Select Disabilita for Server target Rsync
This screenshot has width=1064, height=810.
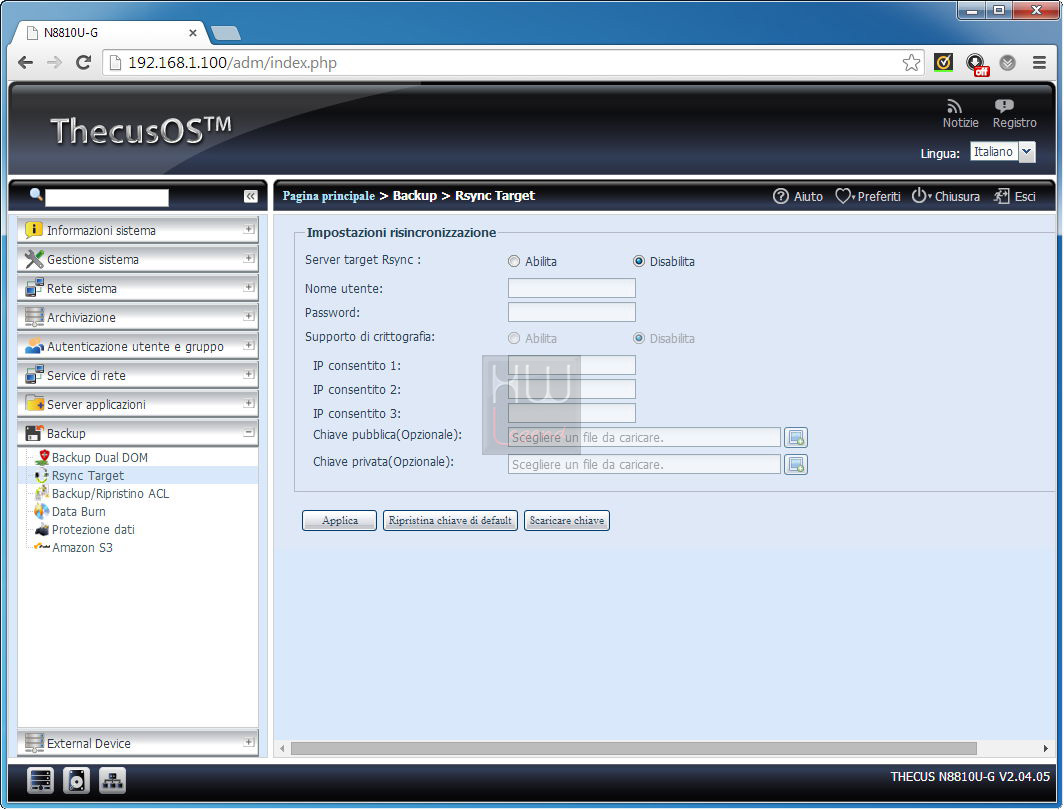[x=639, y=261]
